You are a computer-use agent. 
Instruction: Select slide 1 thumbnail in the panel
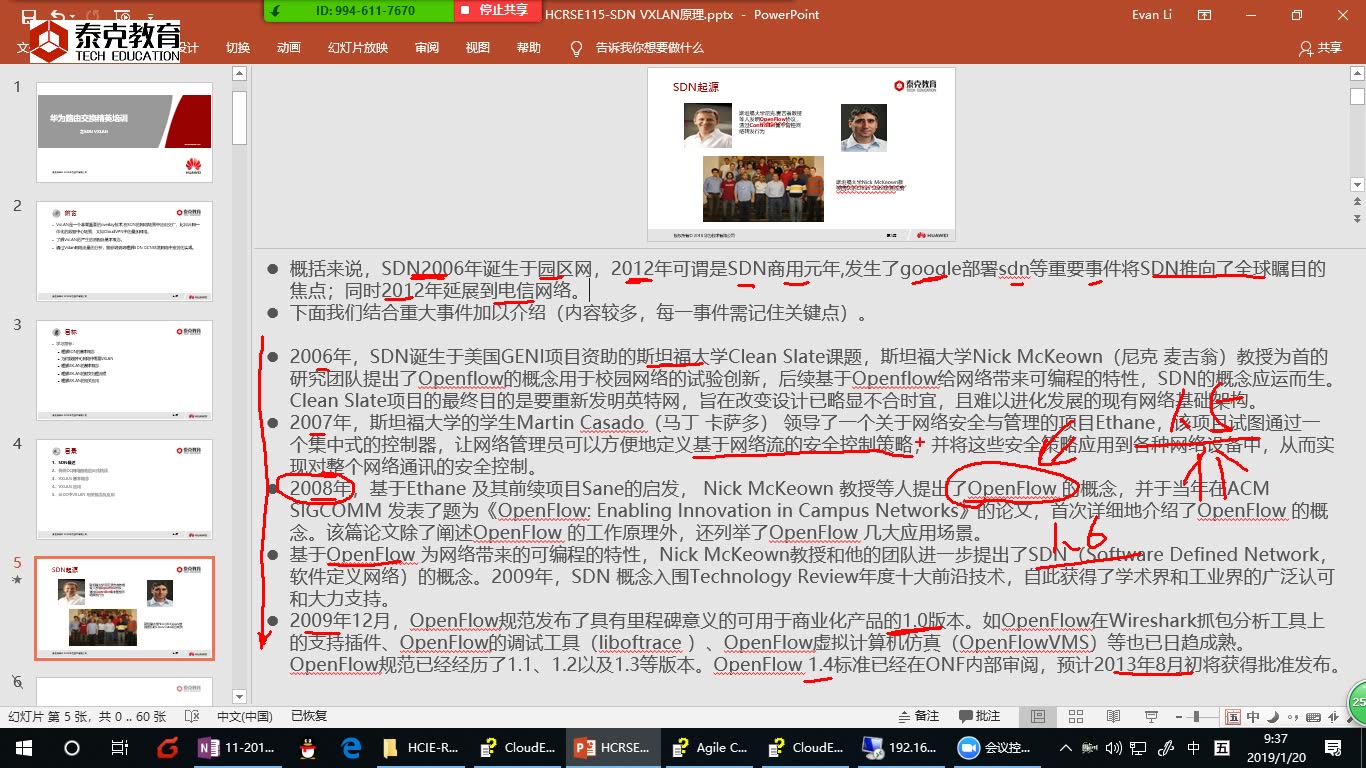(x=125, y=132)
